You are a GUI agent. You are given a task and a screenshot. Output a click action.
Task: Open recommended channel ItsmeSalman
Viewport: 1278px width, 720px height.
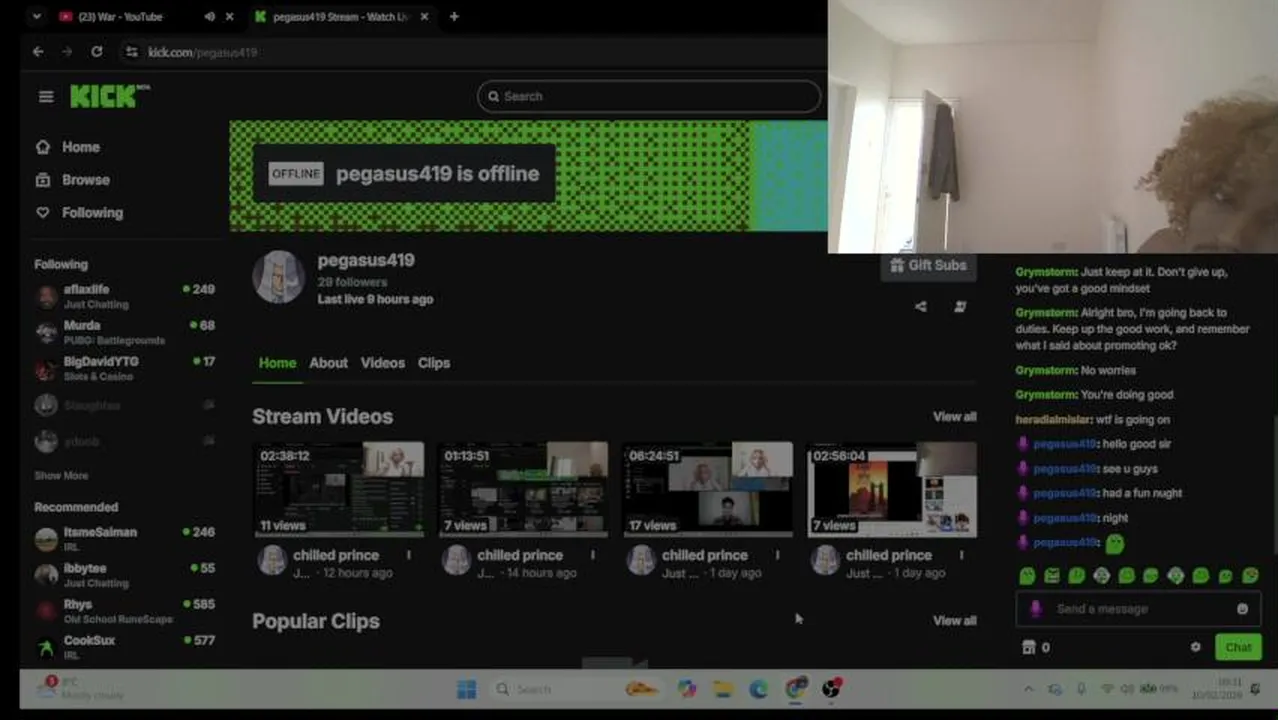click(x=125, y=539)
